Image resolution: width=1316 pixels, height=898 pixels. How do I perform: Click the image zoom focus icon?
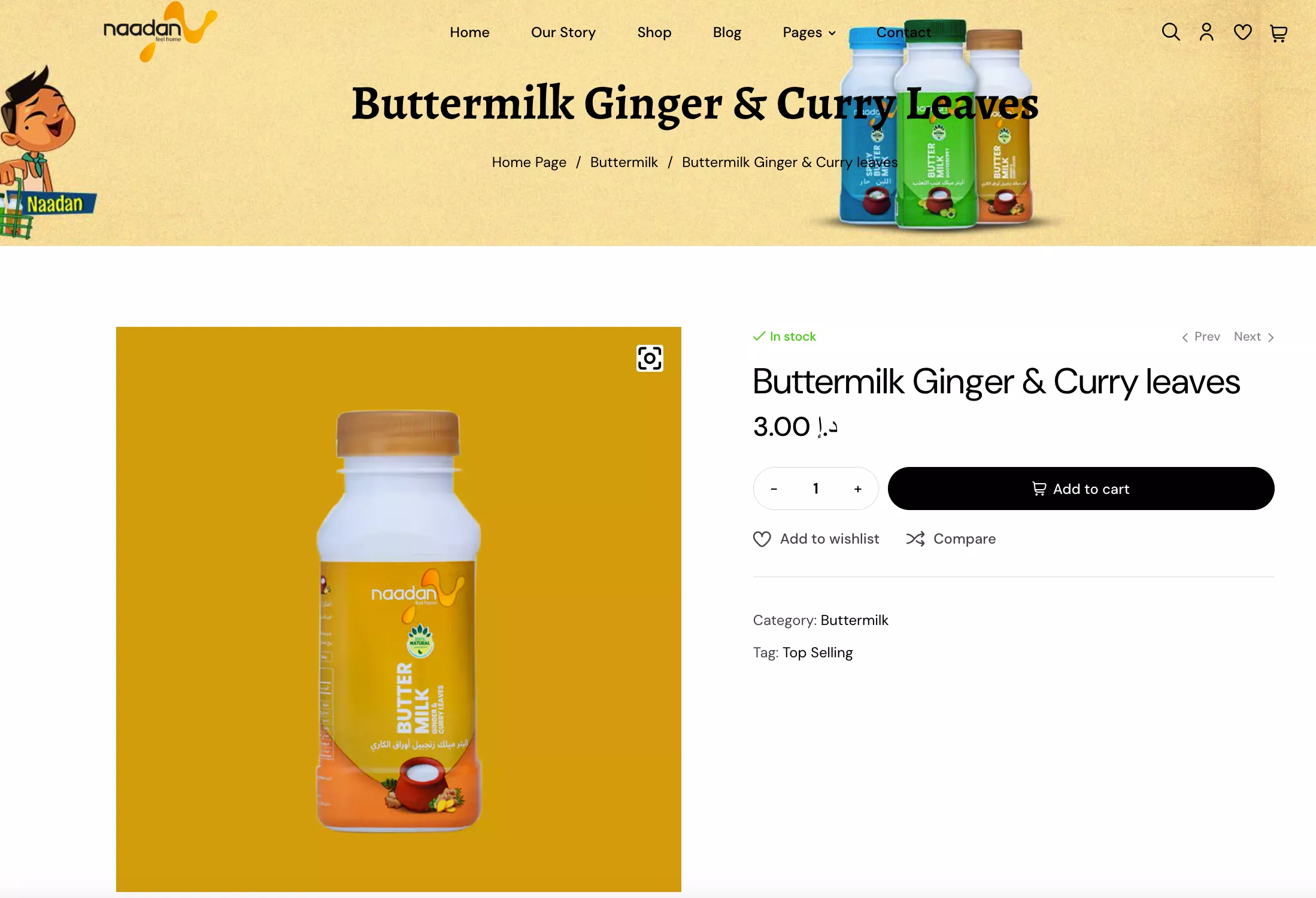(650, 359)
